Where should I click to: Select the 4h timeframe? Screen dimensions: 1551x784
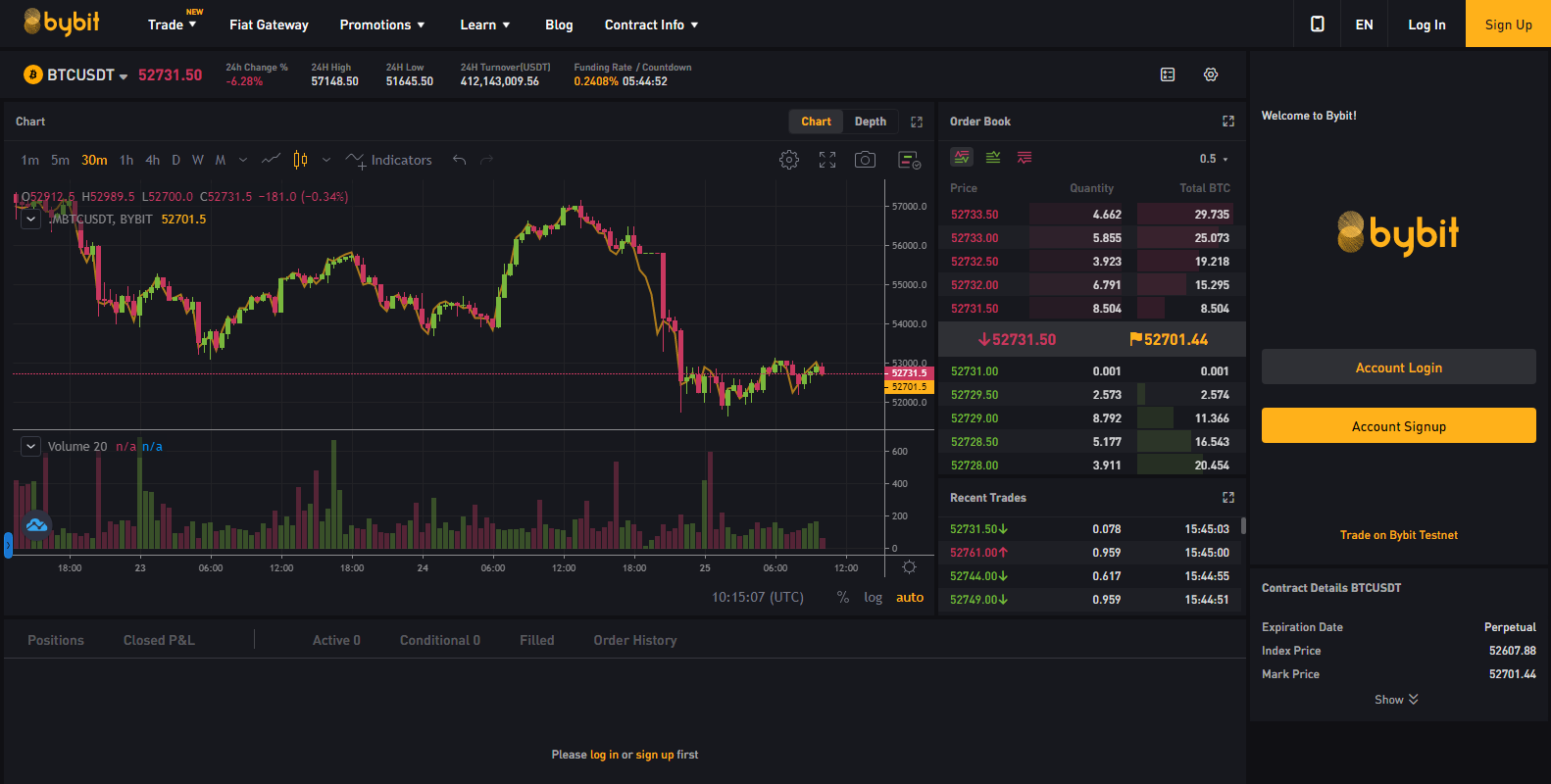tap(152, 160)
